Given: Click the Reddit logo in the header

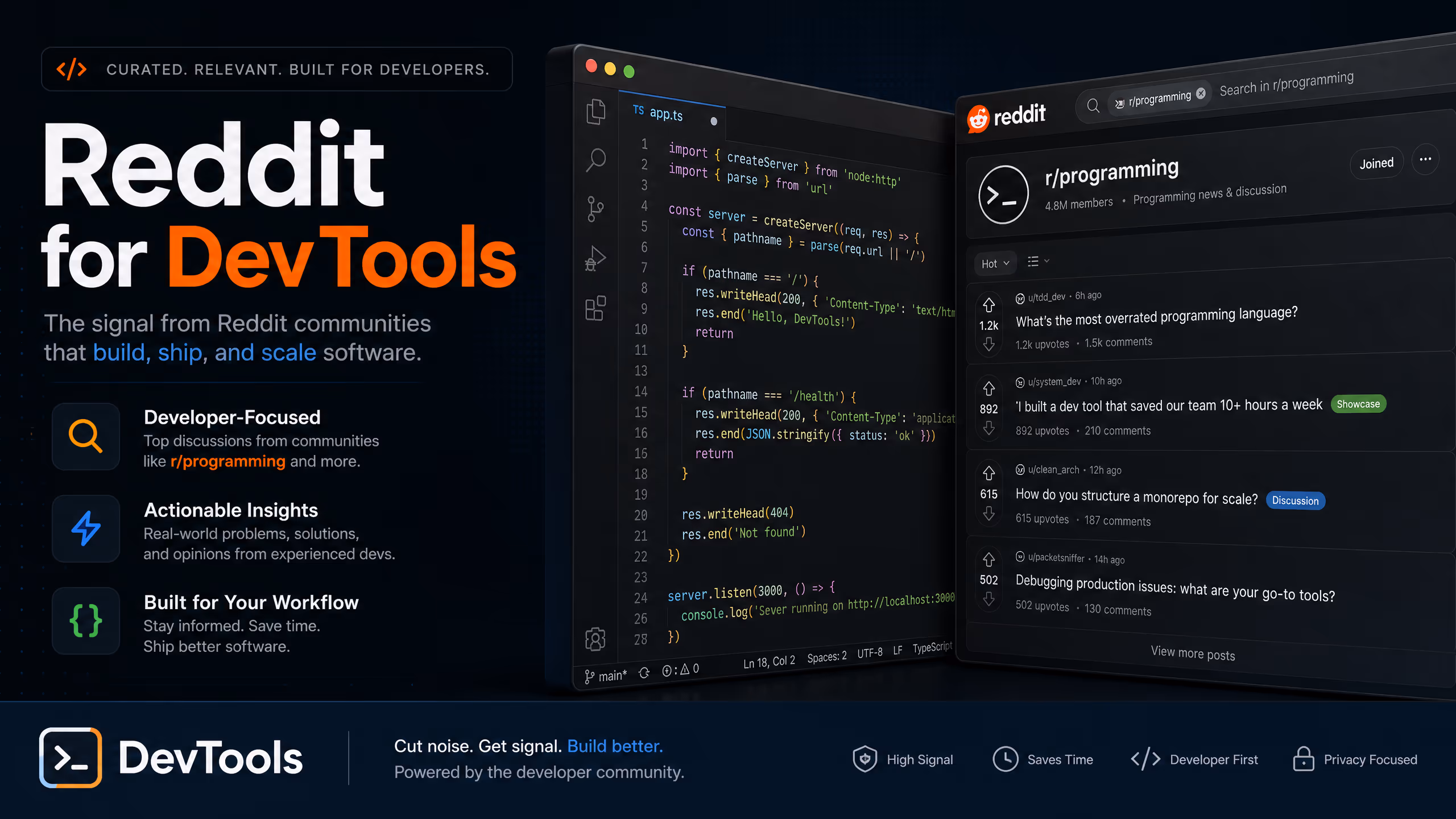Looking at the screenshot, I should tap(1006, 117).
